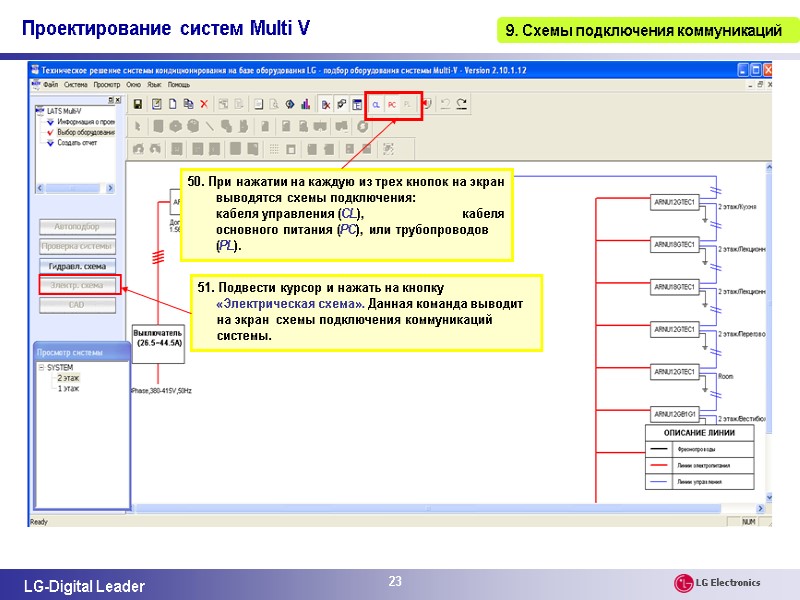
Task: Open the Язык menu
Action: pyautogui.click(x=154, y=85)
